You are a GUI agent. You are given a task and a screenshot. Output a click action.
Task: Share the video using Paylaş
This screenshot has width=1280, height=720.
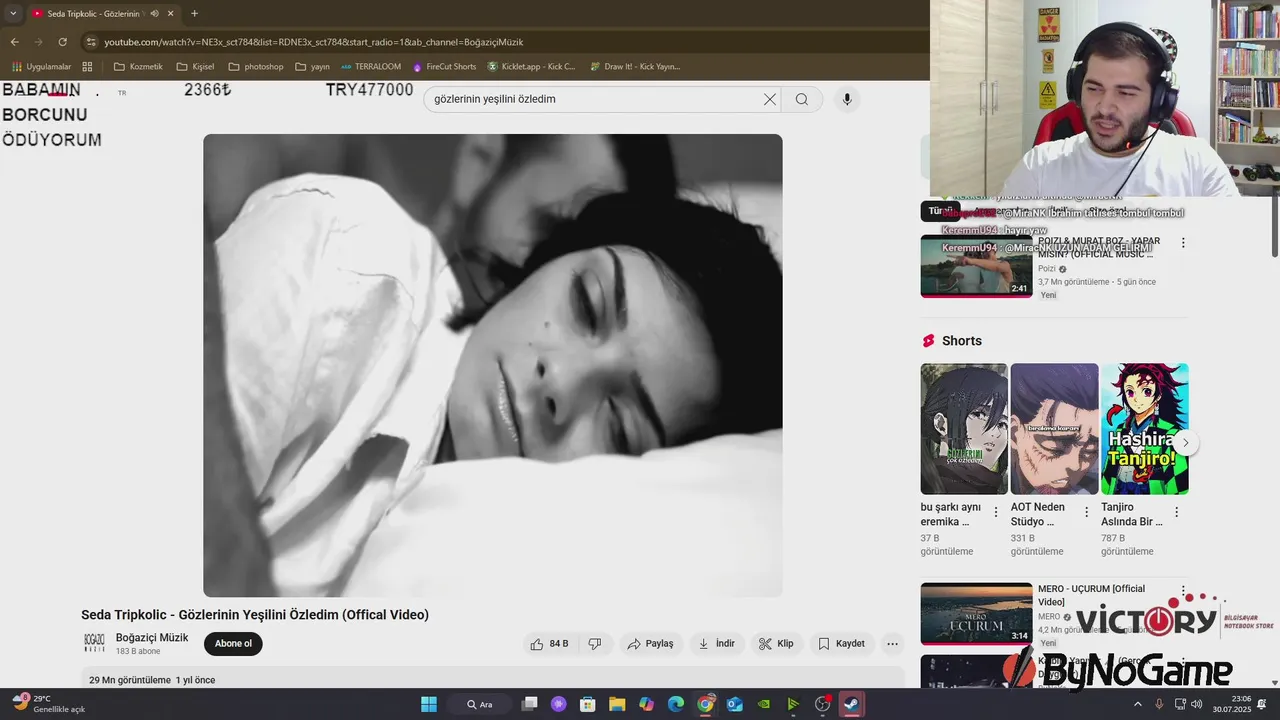(651, 644)
